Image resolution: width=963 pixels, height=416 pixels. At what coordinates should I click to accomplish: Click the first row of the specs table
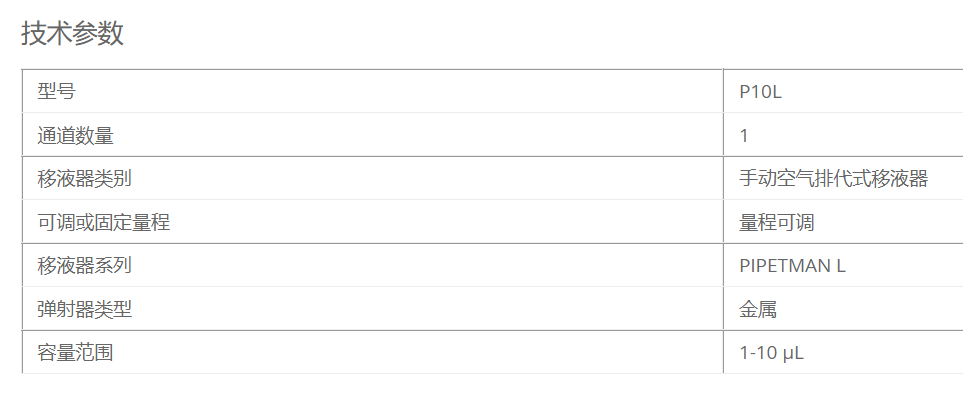[400, 92]
